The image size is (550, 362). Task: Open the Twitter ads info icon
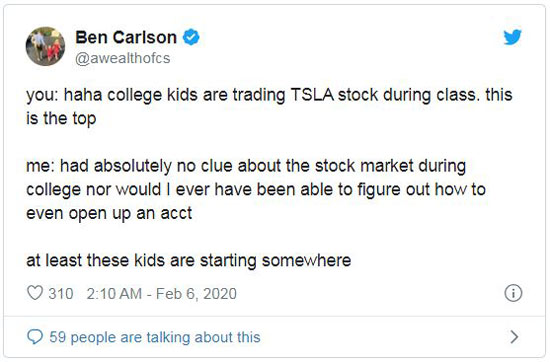point(513,293)
